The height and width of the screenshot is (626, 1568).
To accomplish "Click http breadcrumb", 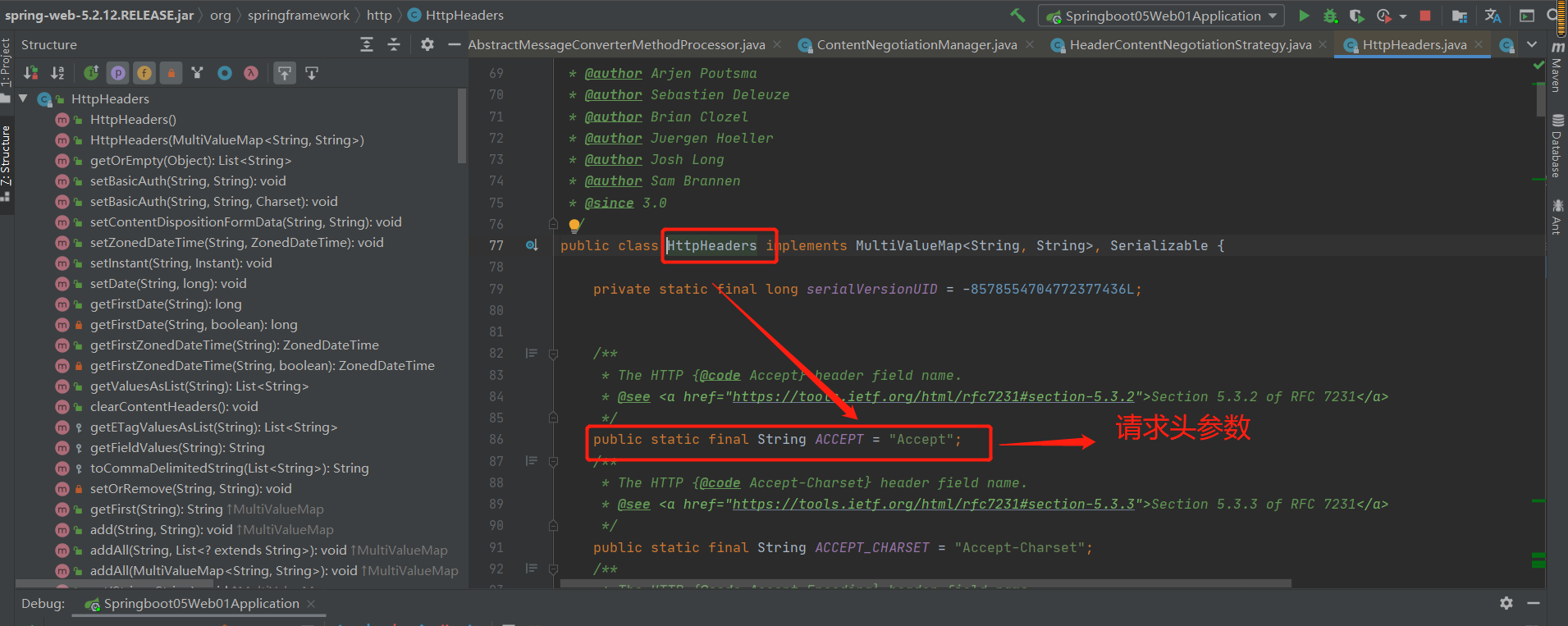I will [x=379, y=15].
